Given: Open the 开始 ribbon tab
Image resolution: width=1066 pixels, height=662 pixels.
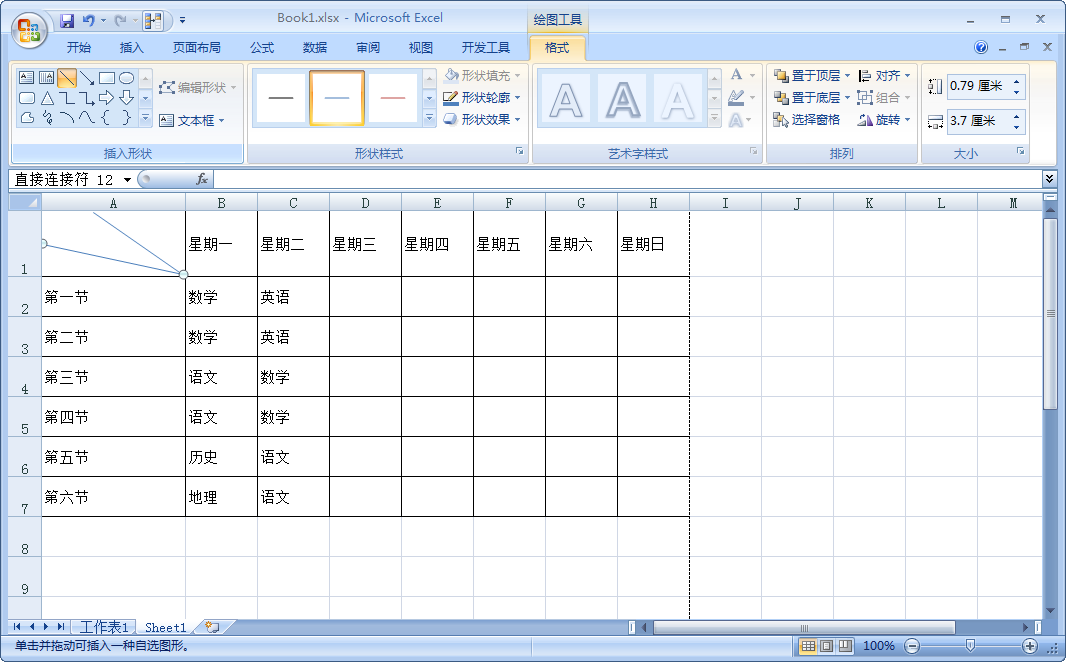Looking at the screenshot, I should point(79,47).
